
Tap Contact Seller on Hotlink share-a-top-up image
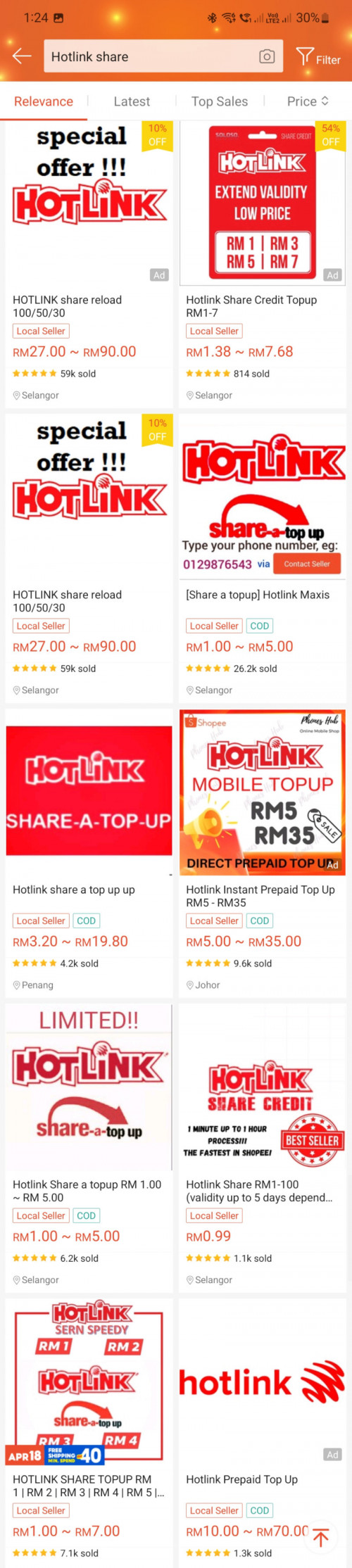pyautogui.click(x=307, y=564)
